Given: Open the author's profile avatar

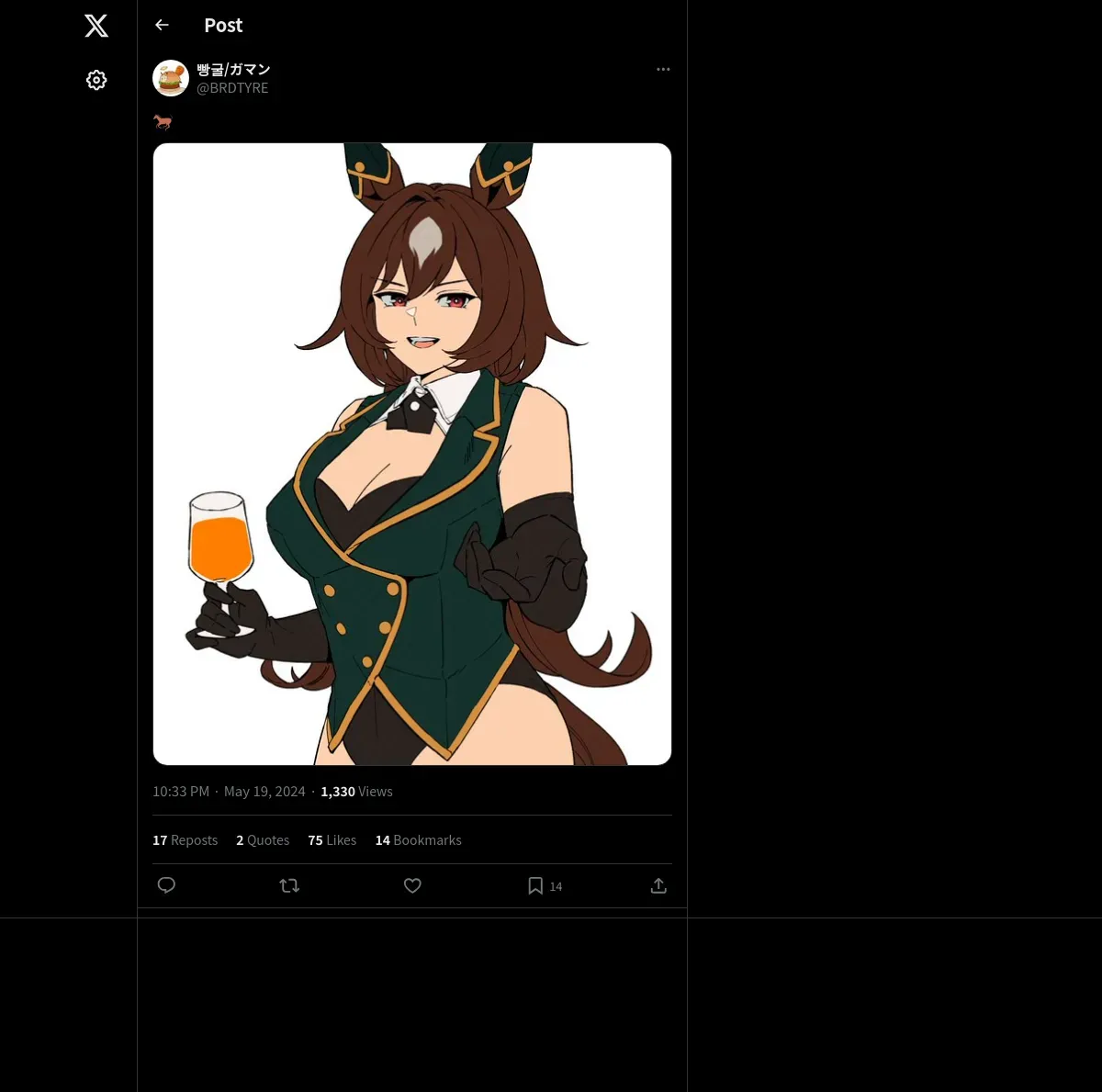Looking at the screenshot, I should pyautogui.click(x=171, y=78).
